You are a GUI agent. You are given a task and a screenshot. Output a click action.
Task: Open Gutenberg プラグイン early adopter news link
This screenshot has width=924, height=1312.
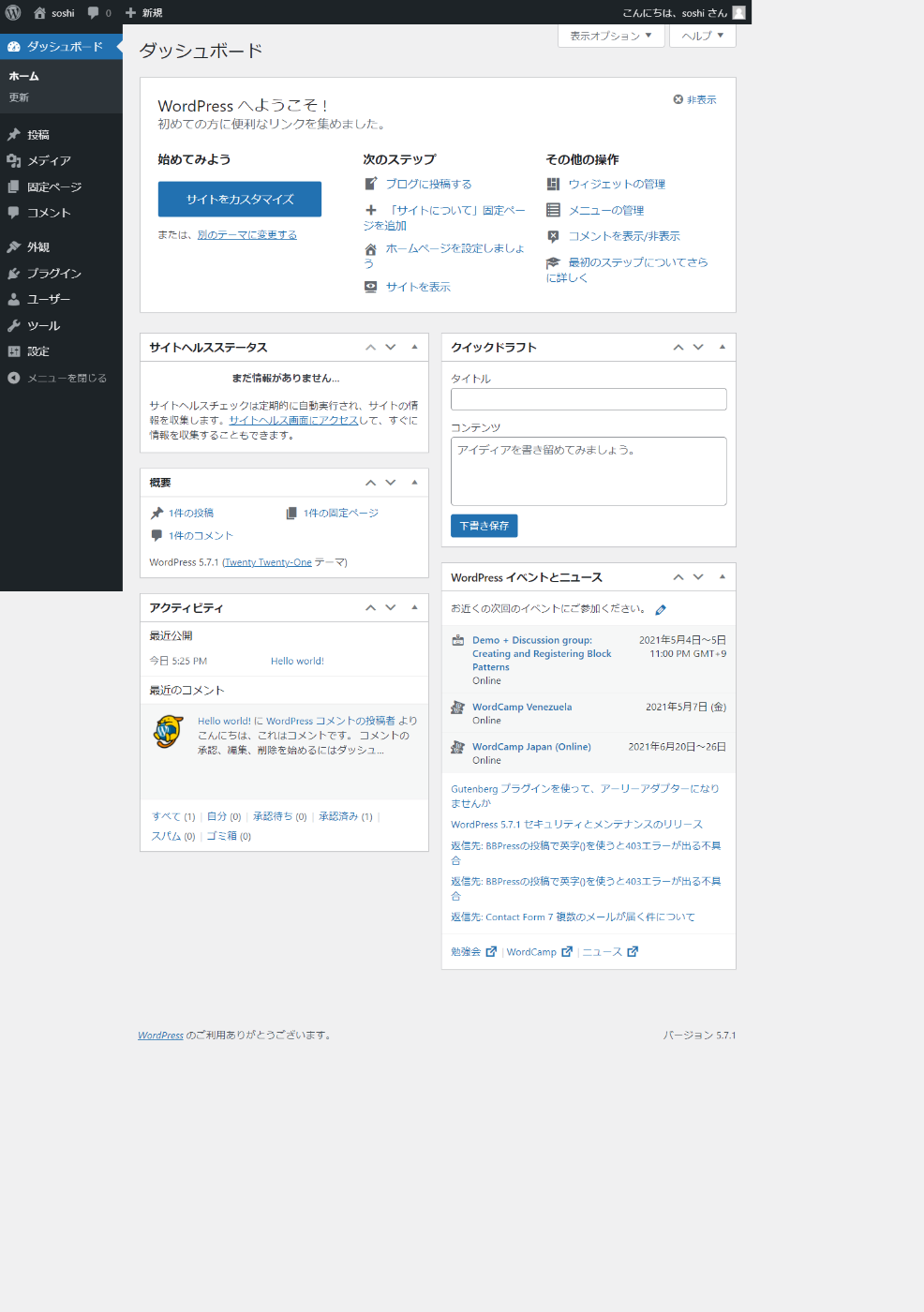[586, 796]
